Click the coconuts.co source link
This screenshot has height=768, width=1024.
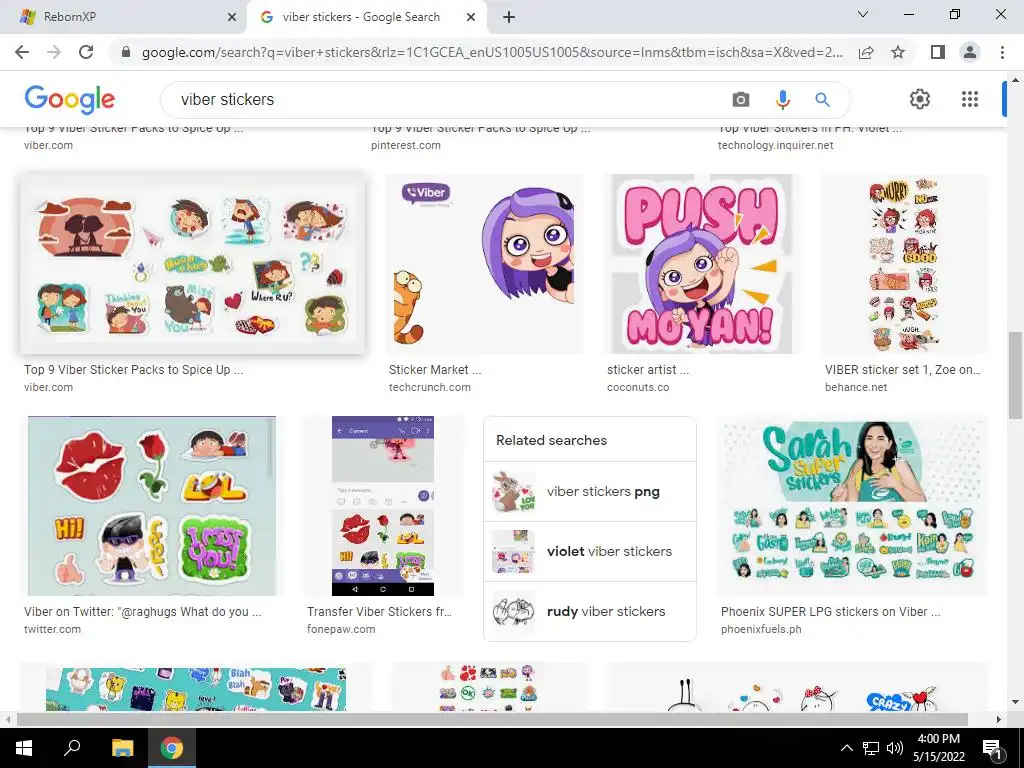click(x=638, y=387)
